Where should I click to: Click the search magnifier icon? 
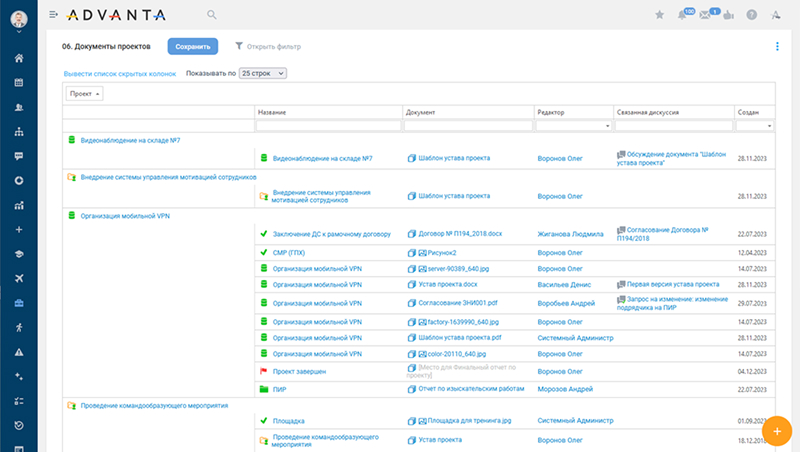(x=211, y=15)
